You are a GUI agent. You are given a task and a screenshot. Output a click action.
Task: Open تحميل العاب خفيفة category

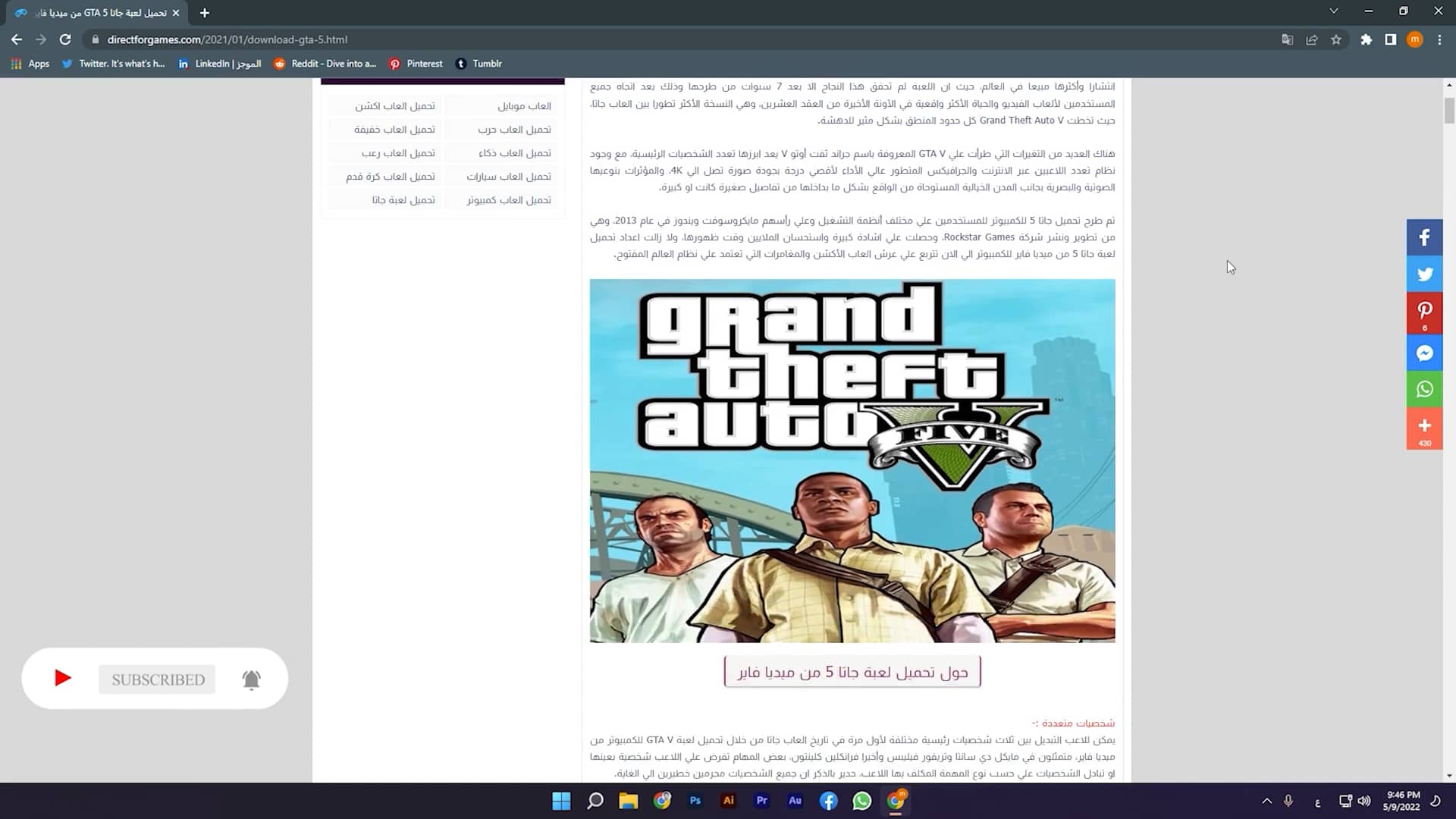(x=394, y=130)
